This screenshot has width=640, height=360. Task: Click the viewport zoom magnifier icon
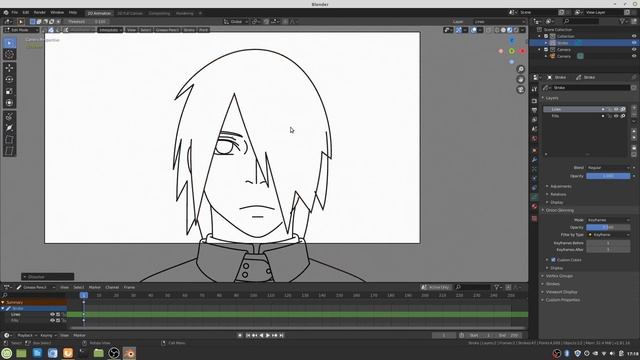click(x=520, y=69)
